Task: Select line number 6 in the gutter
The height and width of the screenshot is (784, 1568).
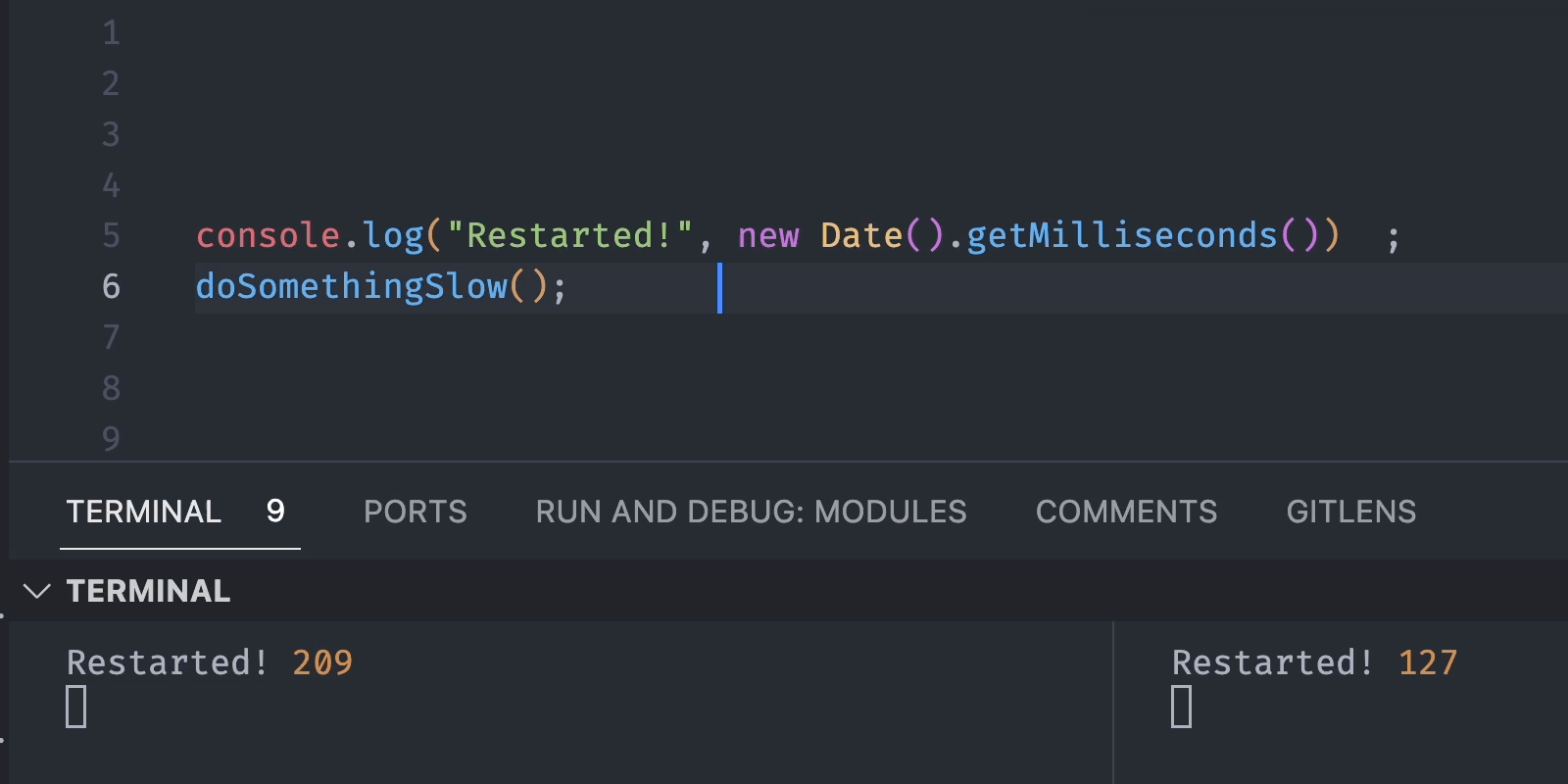Action: 111,287
